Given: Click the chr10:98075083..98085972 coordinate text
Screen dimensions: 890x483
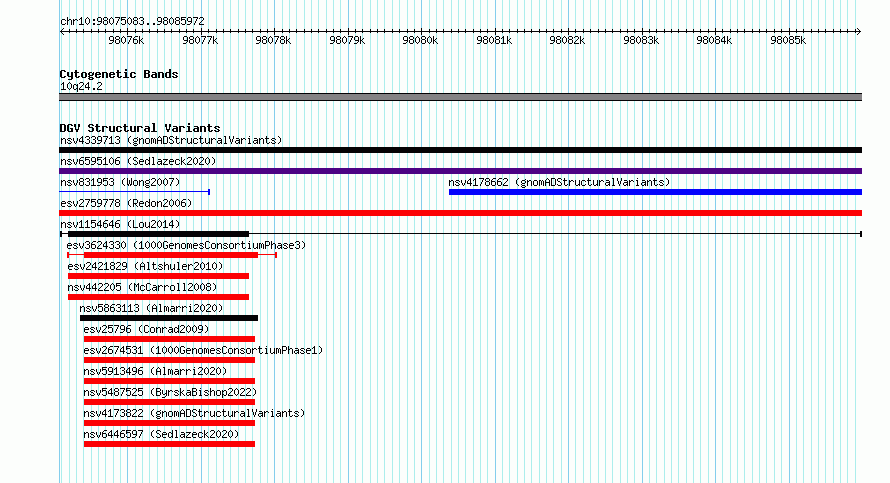Looking at the screenshot, I should click(132, 22).
